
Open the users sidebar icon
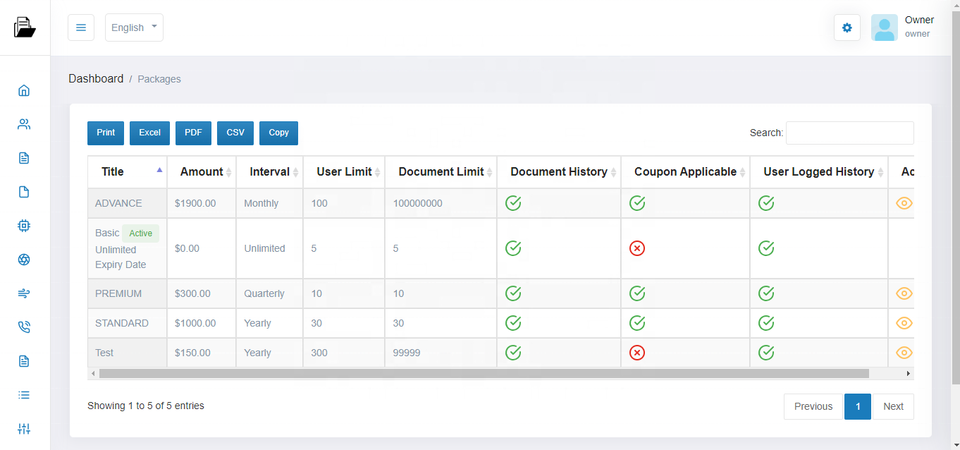(24, 125)
